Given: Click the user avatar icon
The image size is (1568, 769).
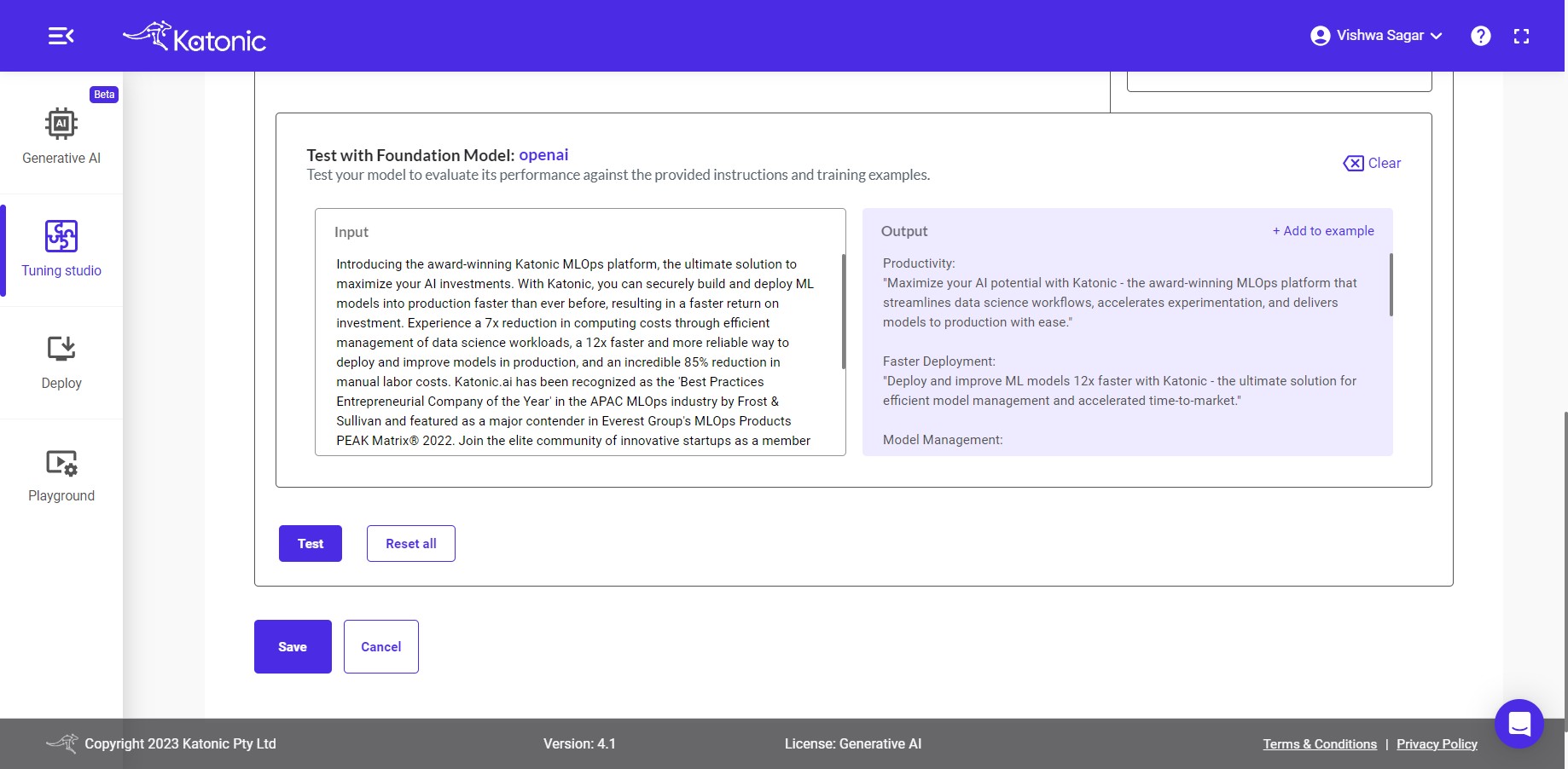Looking at the screenshot, I should coord(1320,36).
